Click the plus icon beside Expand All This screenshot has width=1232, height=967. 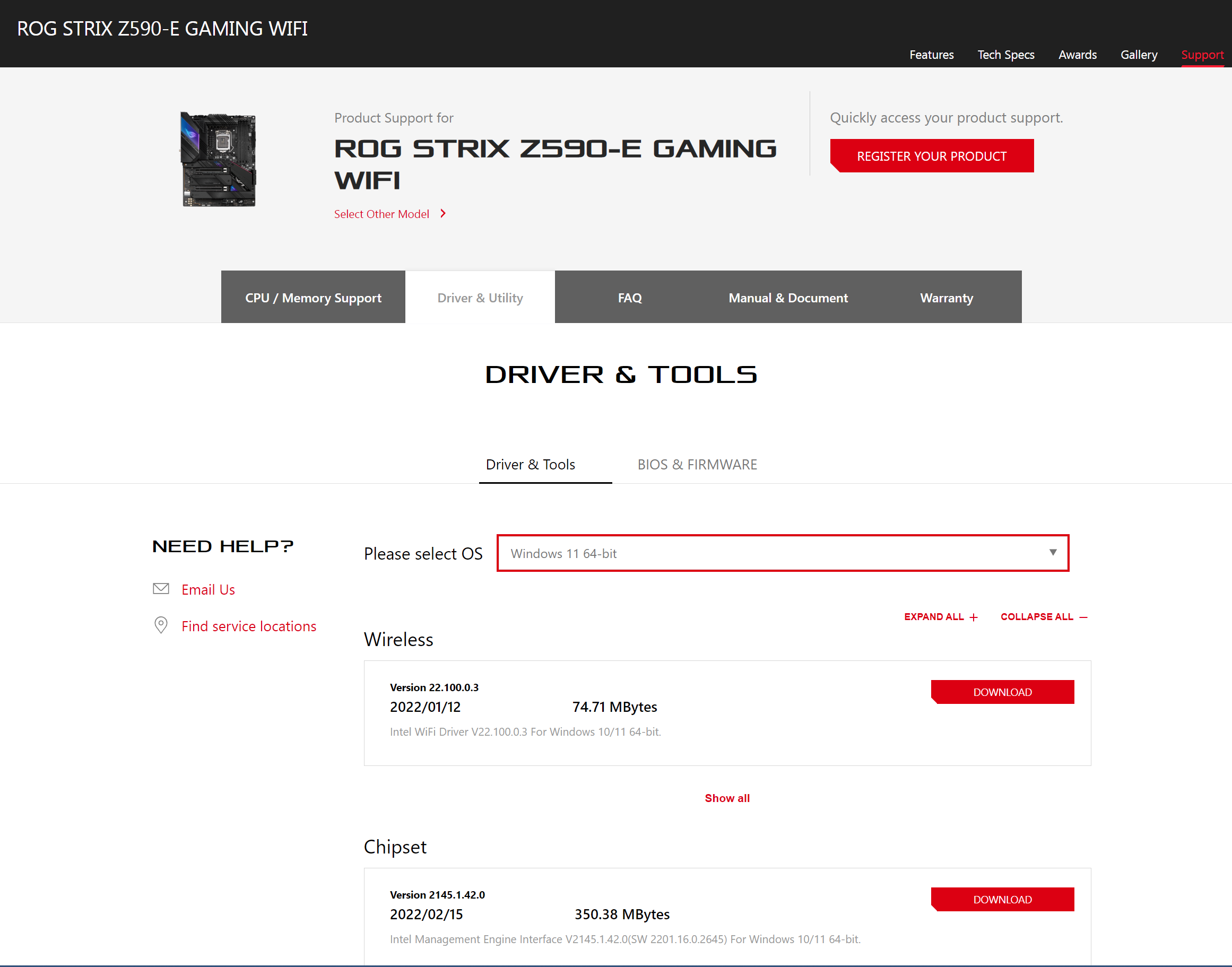click(973, 617)
